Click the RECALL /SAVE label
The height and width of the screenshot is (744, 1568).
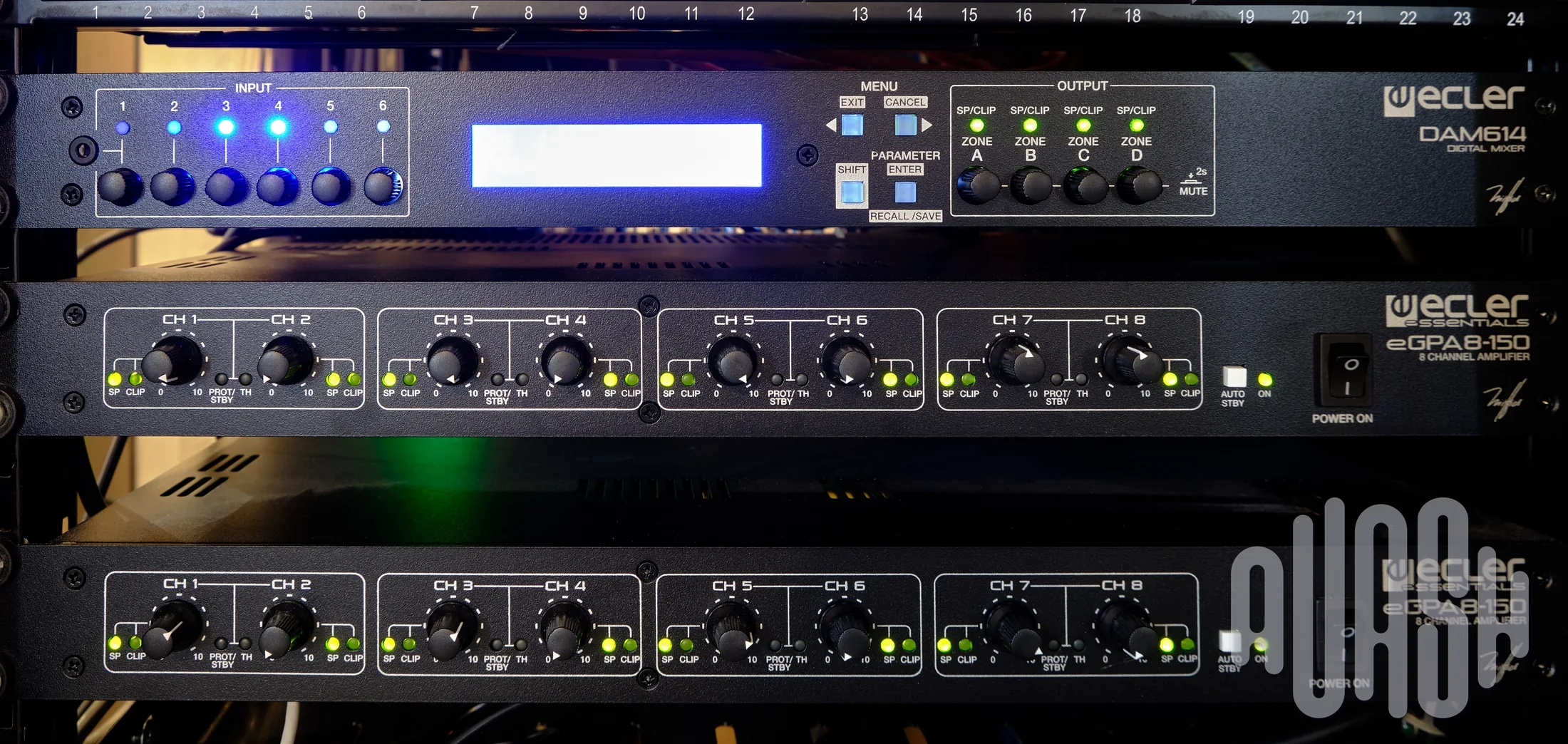coord(906,216)
